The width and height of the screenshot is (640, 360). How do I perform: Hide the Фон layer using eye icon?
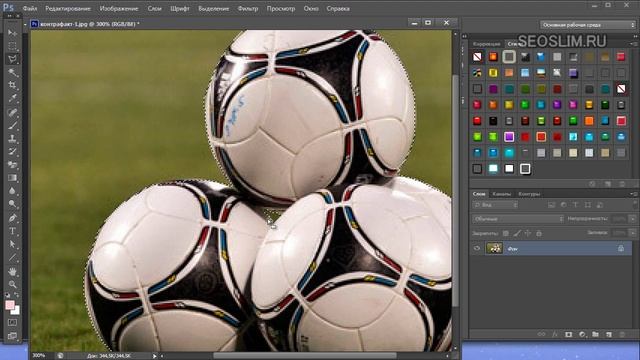coord(477,248)
